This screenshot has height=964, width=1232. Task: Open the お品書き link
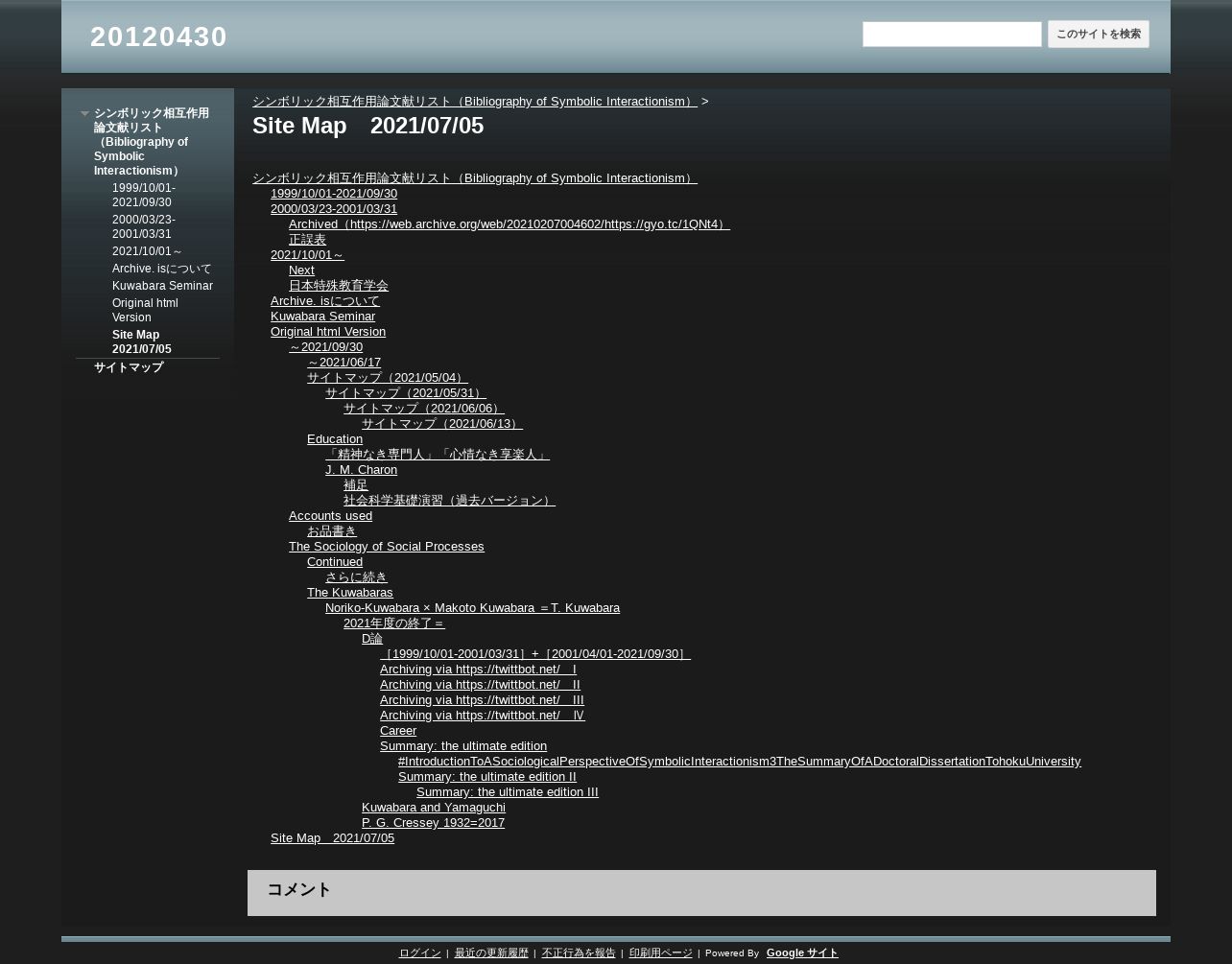click(x=332, y=530)
